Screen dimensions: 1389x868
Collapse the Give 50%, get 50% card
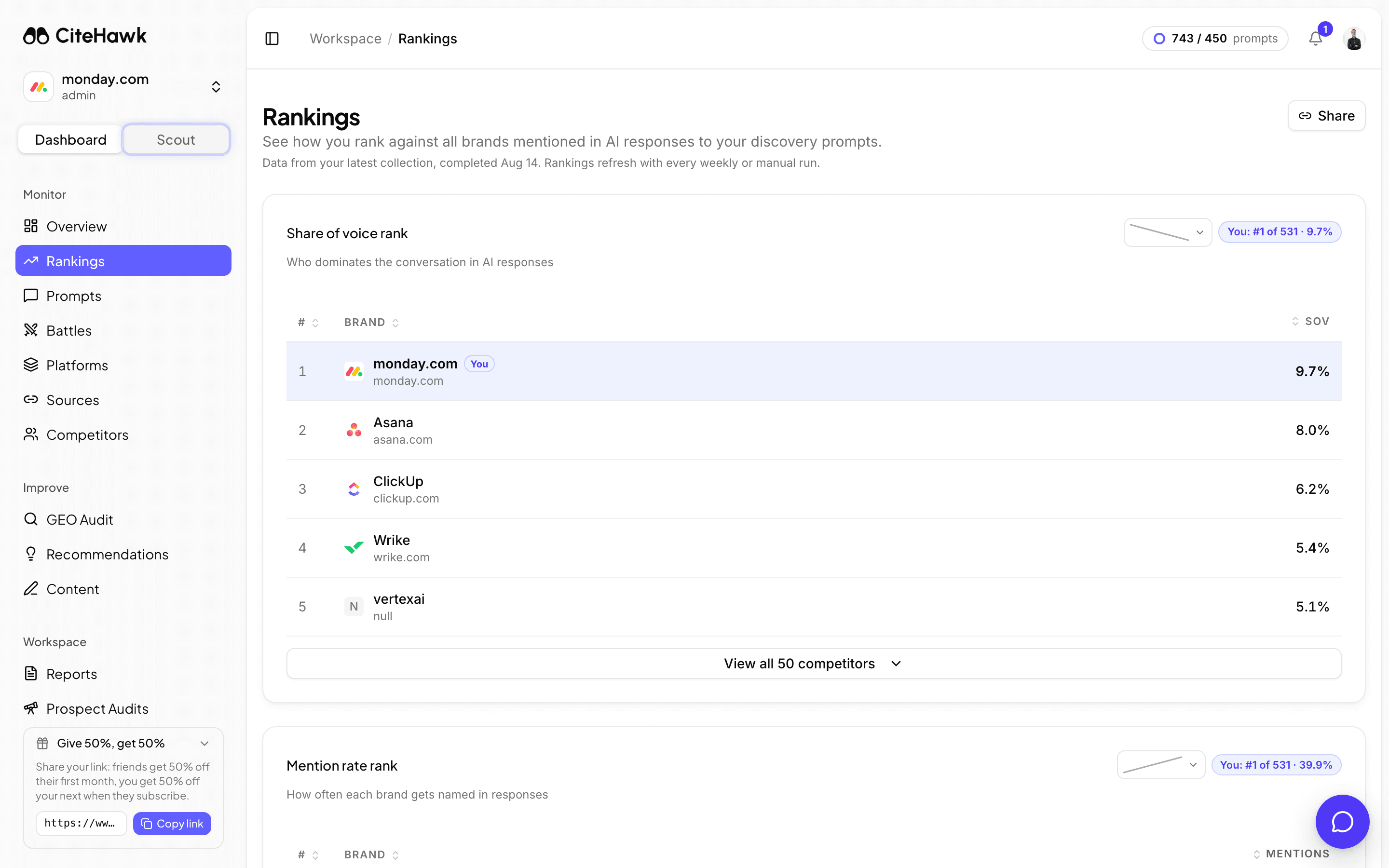[x=204, y=743]
